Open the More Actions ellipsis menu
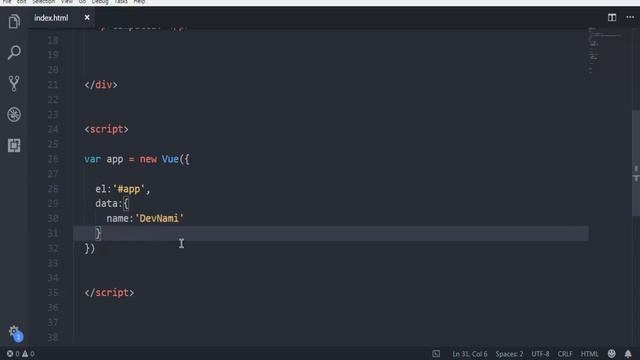 [x=630, y=18]
